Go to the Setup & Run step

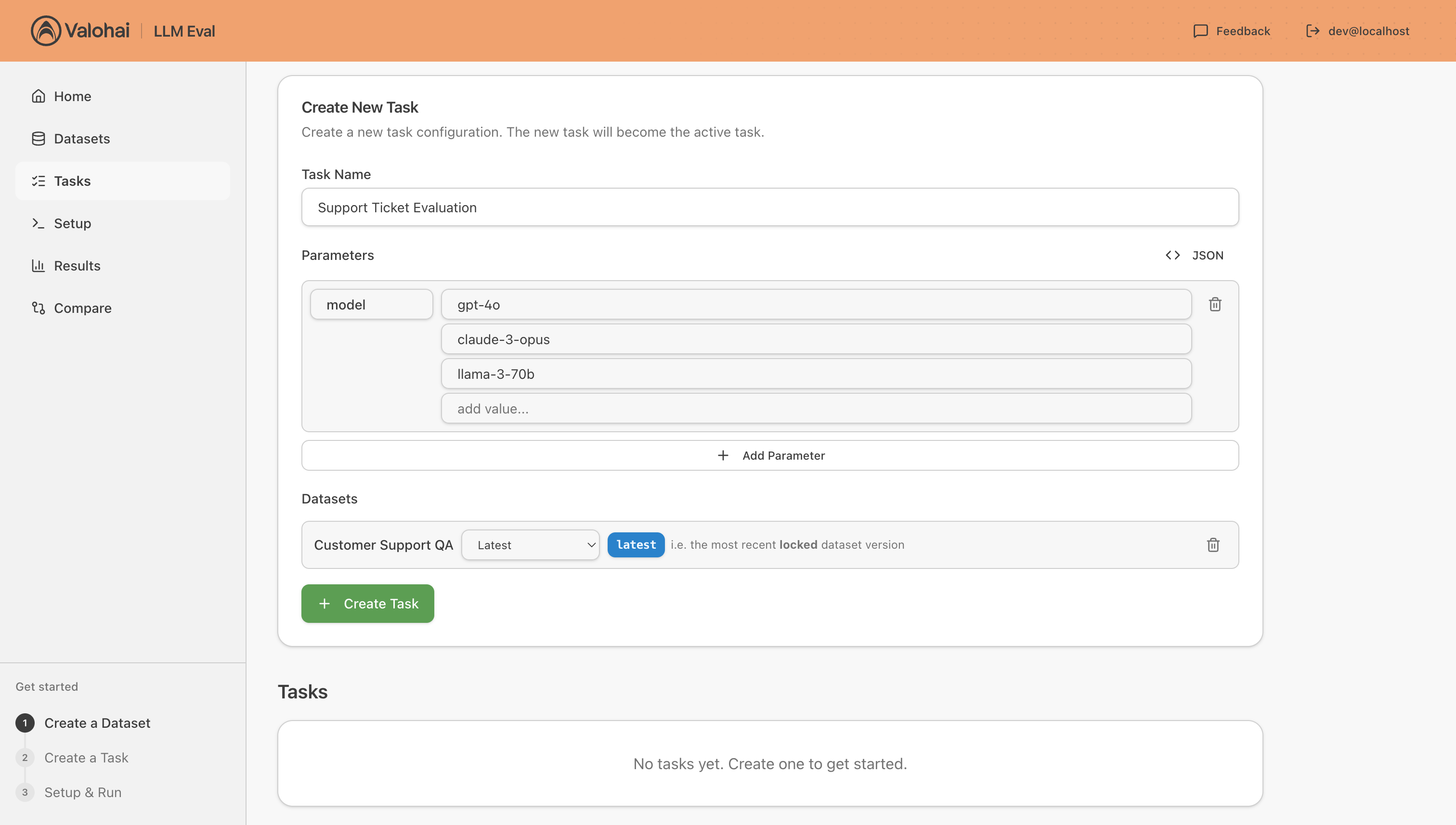click(83, 792)
